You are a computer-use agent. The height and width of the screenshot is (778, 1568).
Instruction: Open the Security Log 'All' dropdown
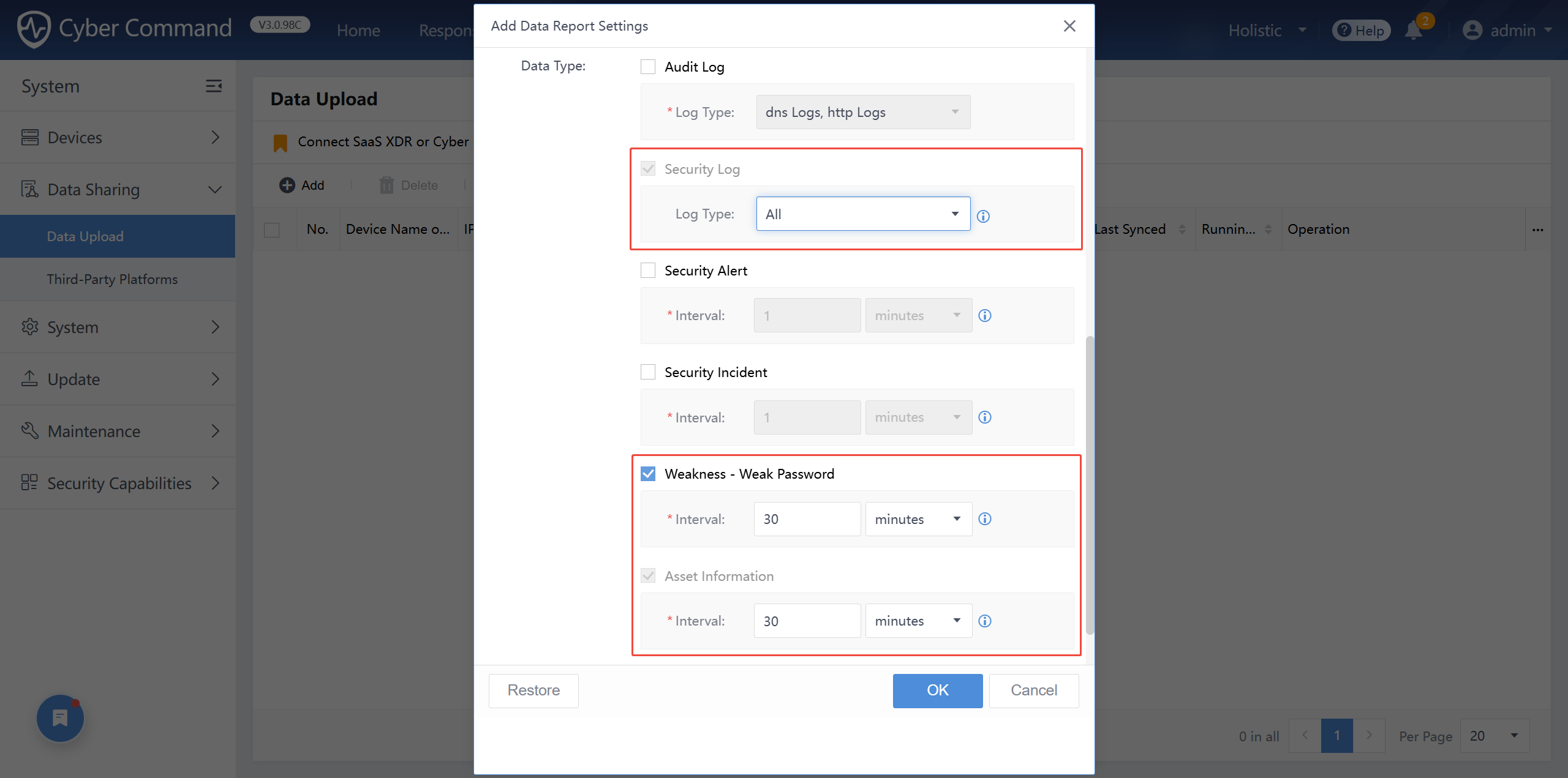(862, 214)
